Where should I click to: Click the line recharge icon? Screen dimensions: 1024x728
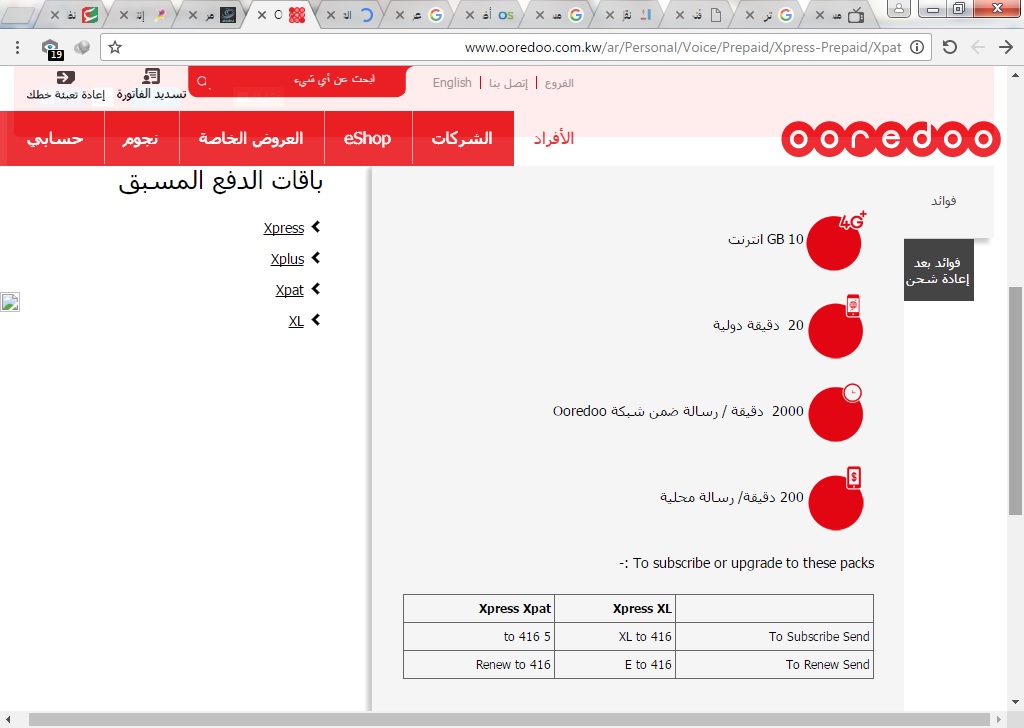tap(65, 77)
